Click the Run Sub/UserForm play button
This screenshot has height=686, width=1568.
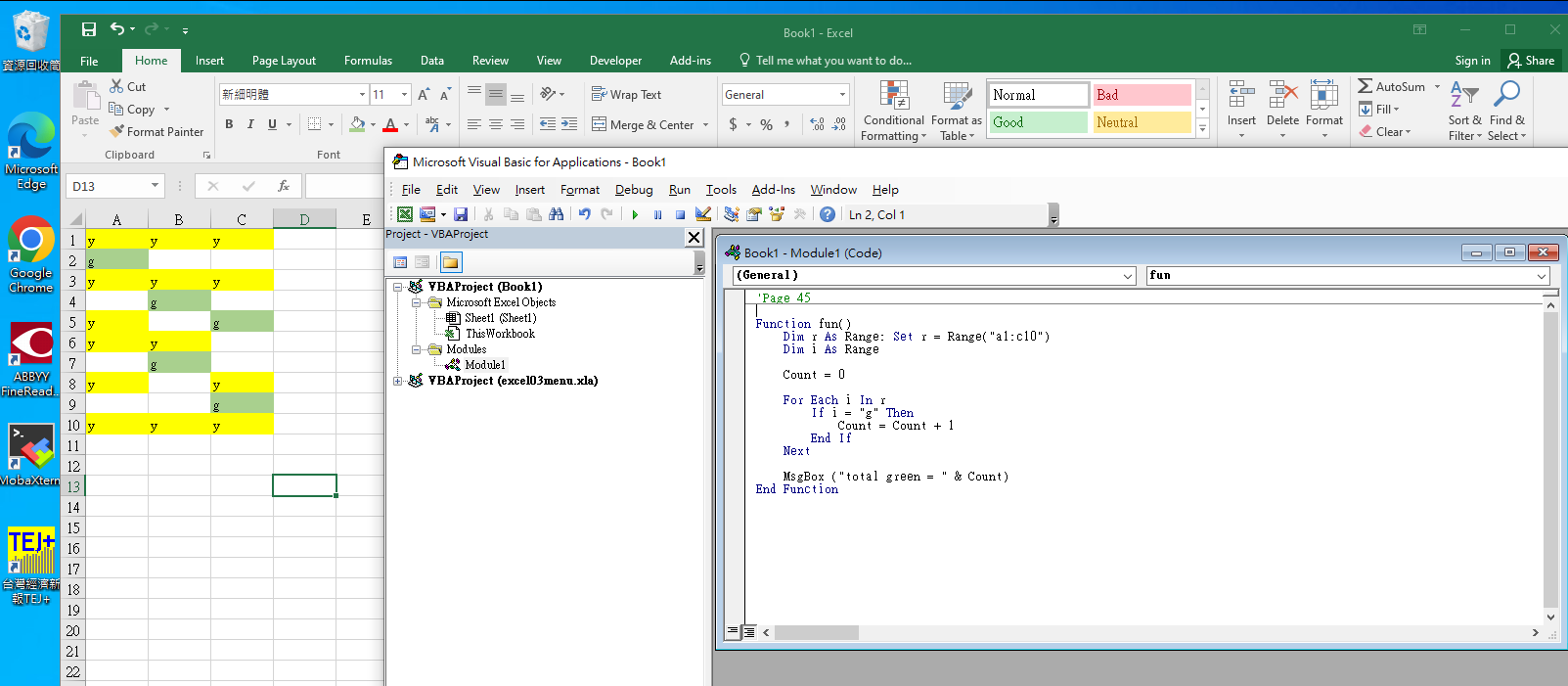click(x=635, y=215)
